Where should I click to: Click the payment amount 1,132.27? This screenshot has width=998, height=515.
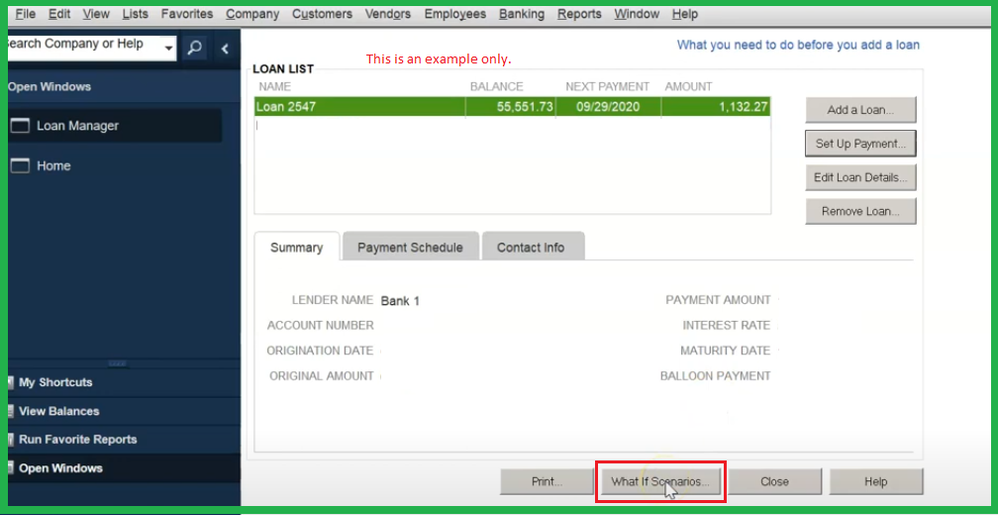pos(743,107)
